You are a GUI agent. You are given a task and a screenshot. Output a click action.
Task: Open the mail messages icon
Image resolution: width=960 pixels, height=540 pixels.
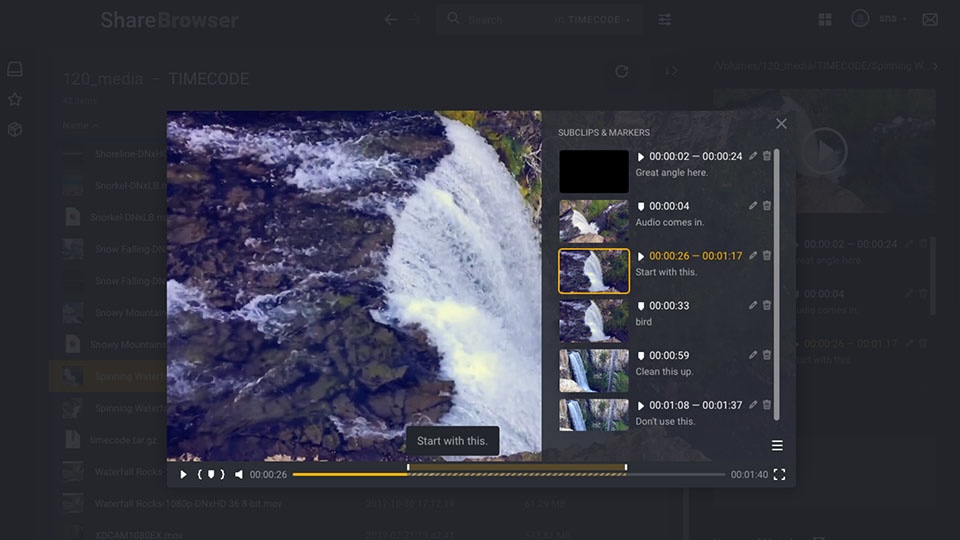click(929, 20)
